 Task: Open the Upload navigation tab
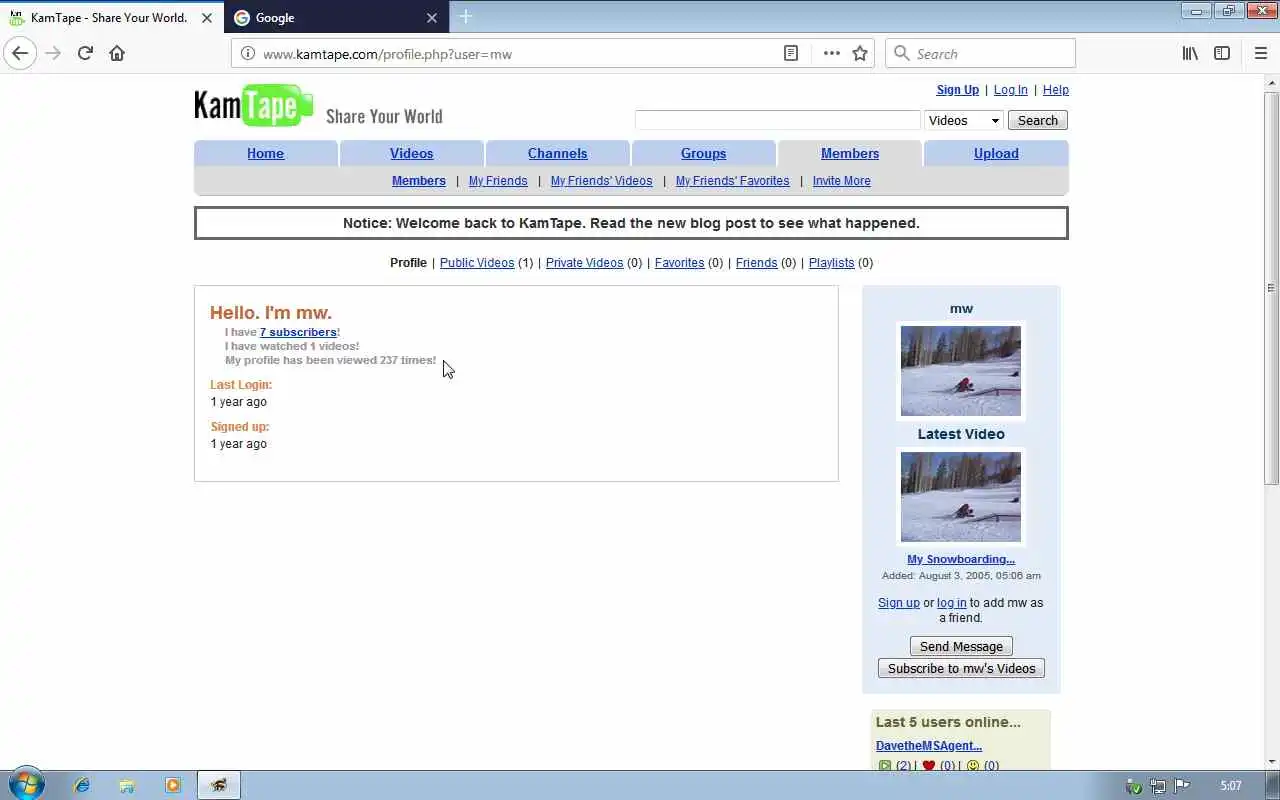tap(996, 153)
